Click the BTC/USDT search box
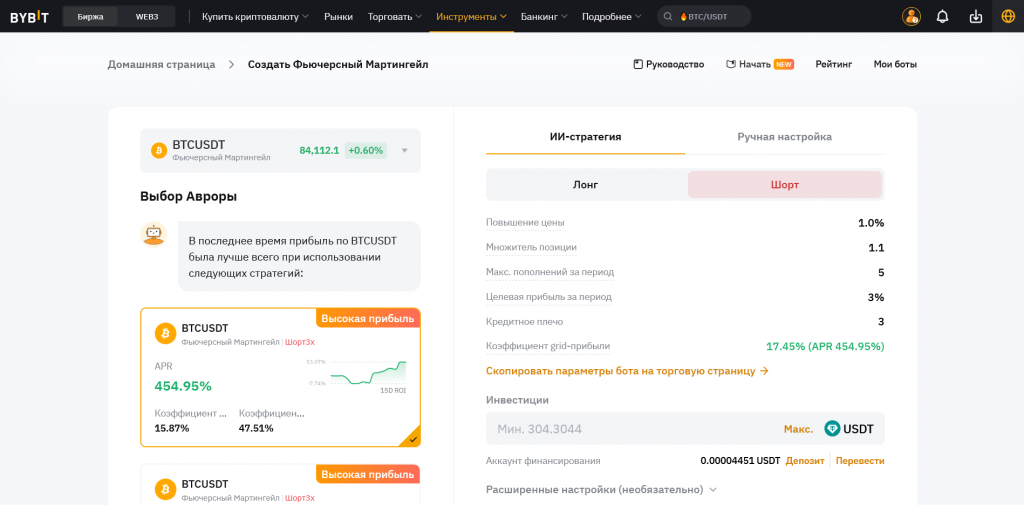 (704, 16)
